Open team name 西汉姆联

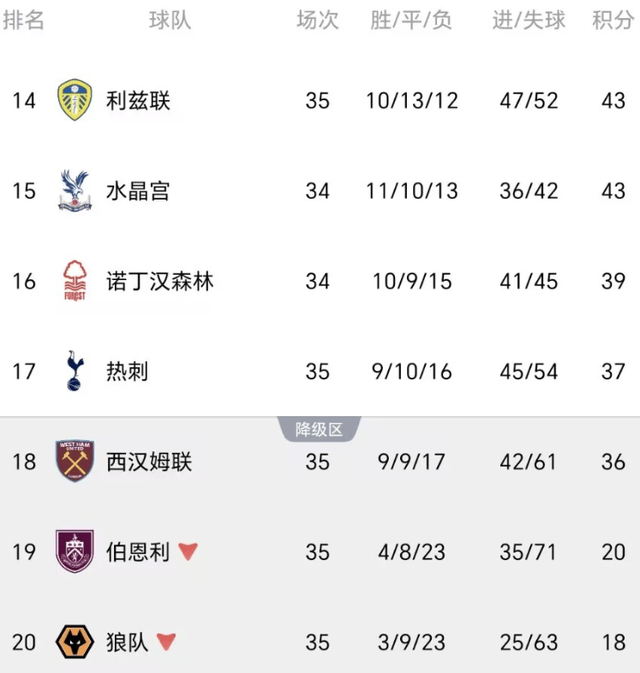pos(149,462)
